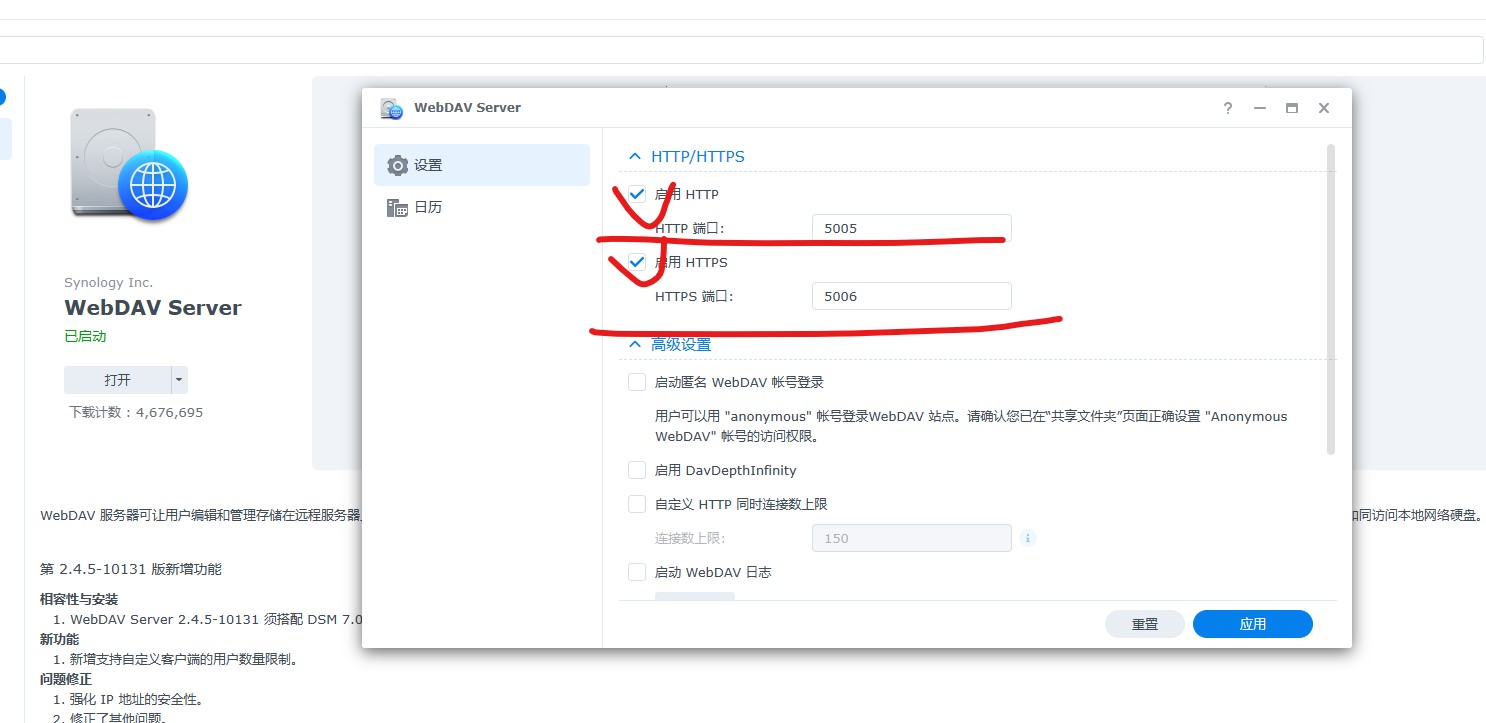Click the WebDAV Server package icon
The image size is (1486, 723).
coord(129,165)
